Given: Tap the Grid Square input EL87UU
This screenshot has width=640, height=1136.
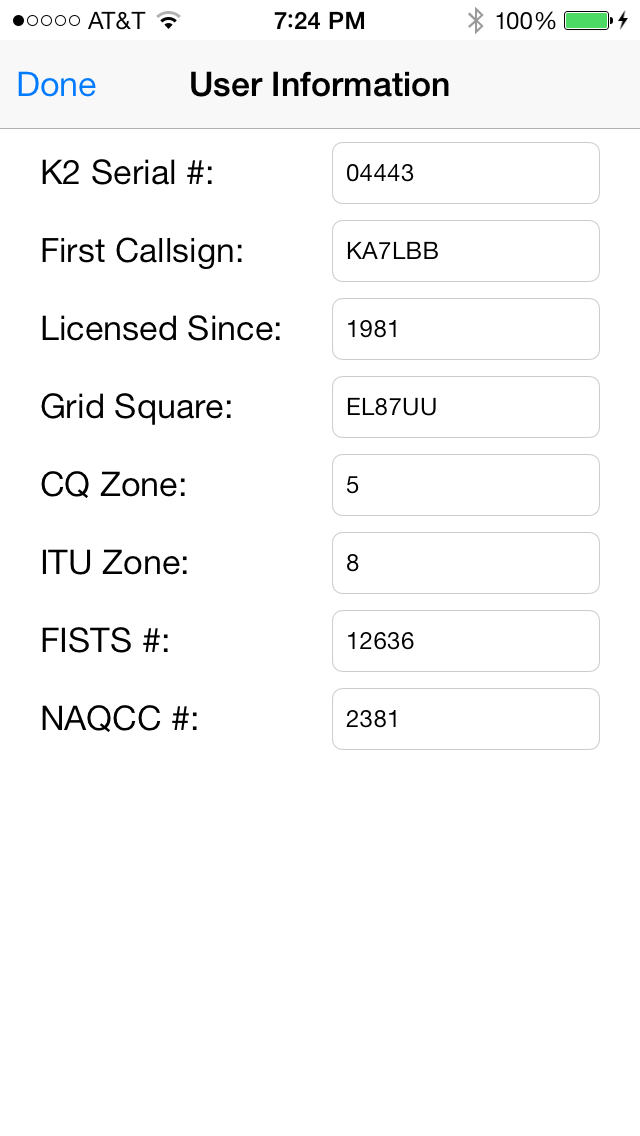Looking at the screenshot, I should pos(466,407).
